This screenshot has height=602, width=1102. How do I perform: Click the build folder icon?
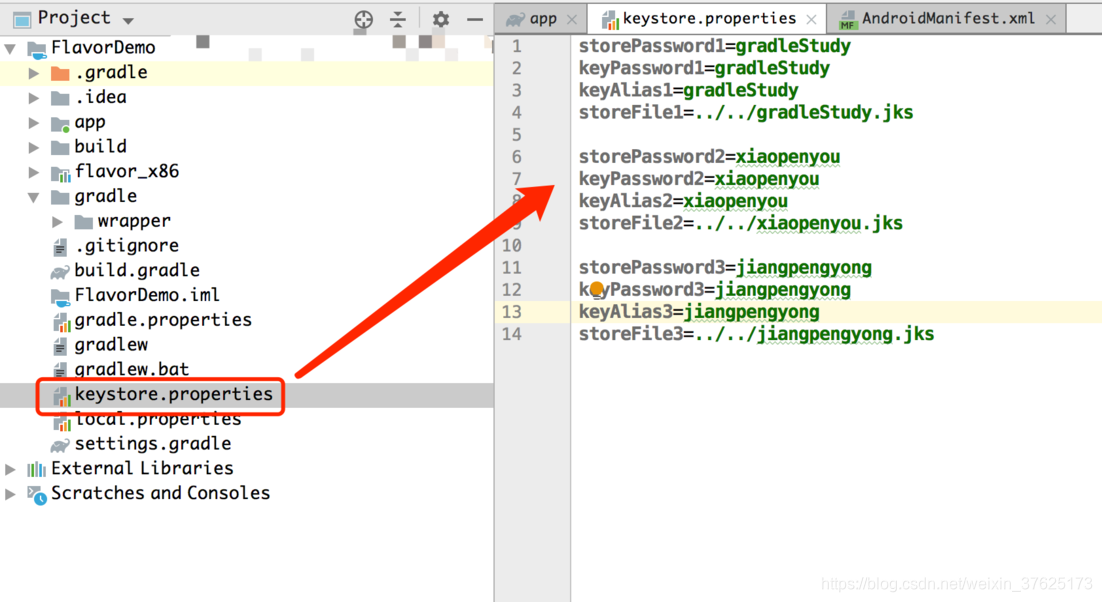click(60, 147)
